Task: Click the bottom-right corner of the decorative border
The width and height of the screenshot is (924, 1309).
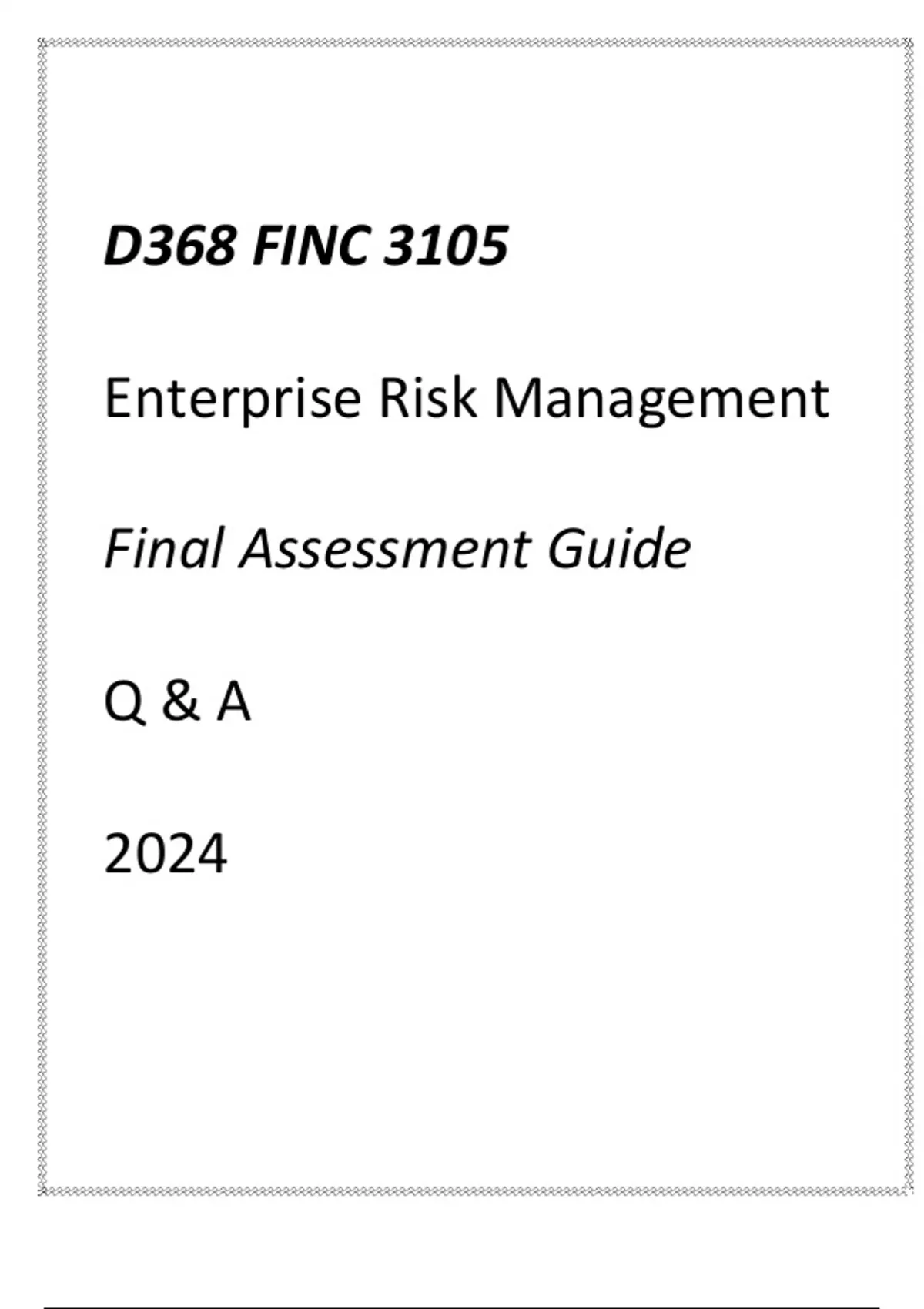Action: point(906,1191)
